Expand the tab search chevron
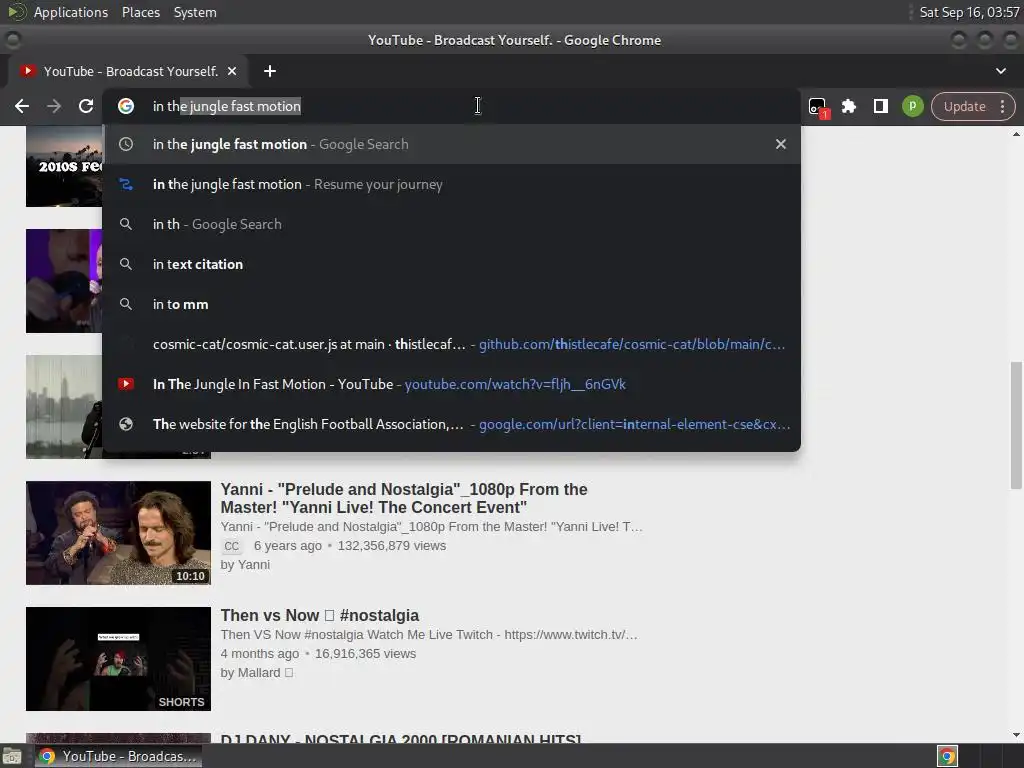Screen dimensions: 1024x768 pyautogui.click(x=1000, y=71)
